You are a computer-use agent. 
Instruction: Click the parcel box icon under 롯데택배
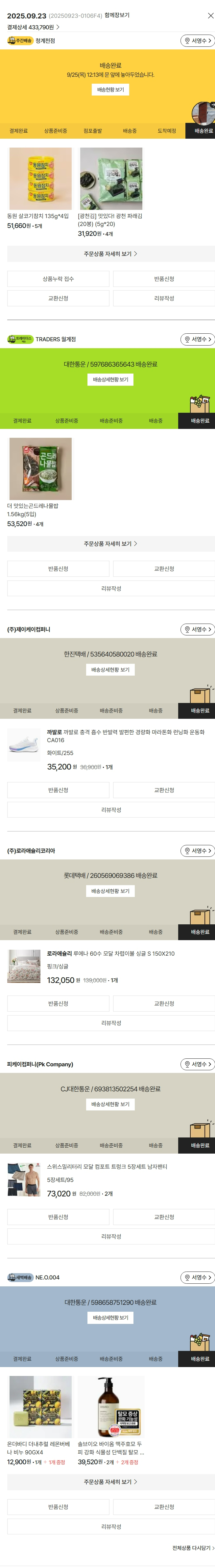(200, 915)
